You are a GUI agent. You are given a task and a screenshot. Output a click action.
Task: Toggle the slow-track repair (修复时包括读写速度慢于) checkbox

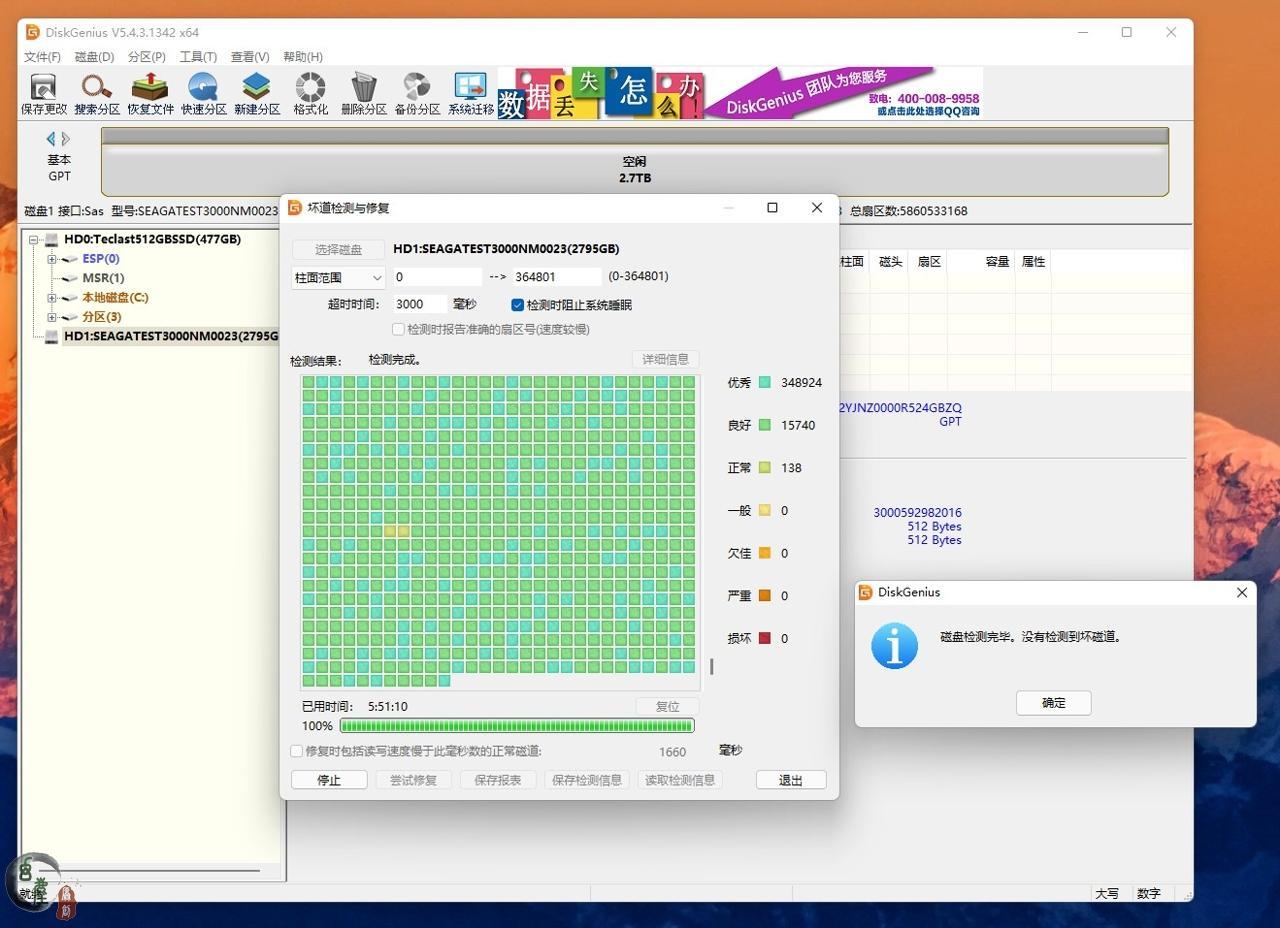(x=297, y=751)
